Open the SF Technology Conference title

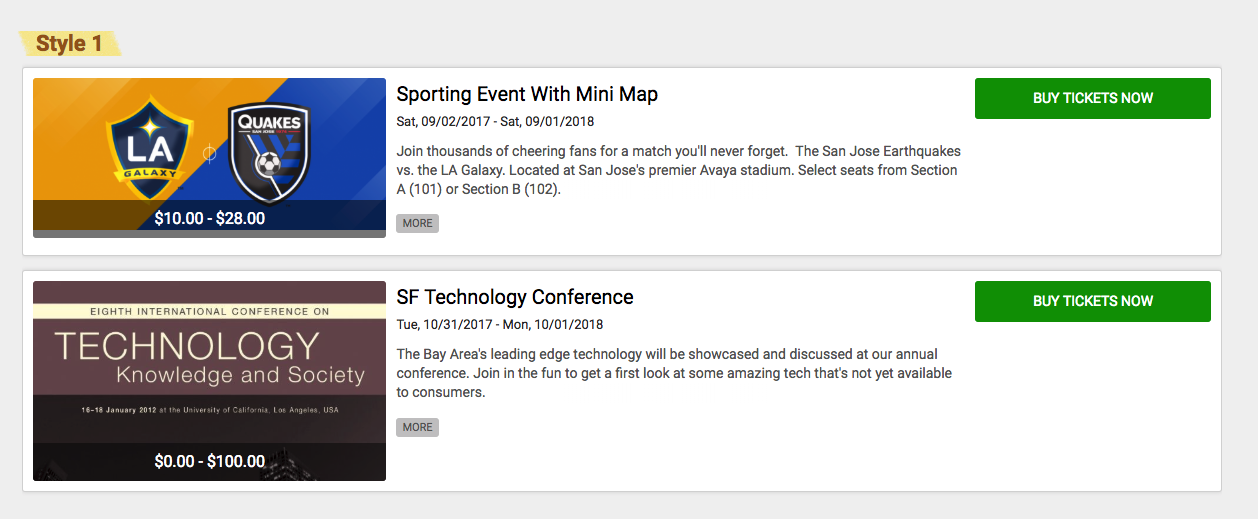click(x=515, y=297)
